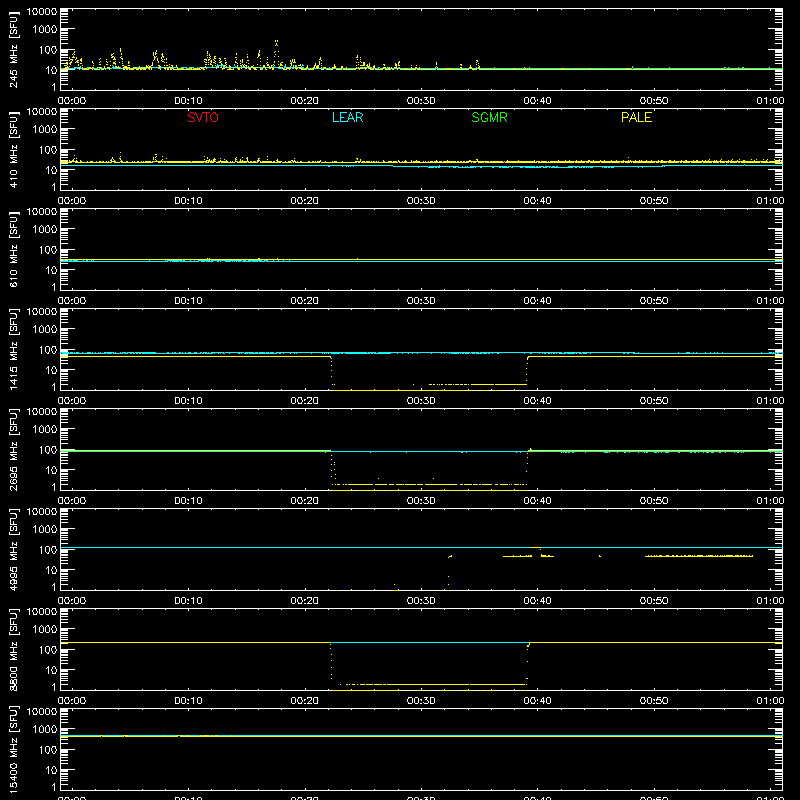Screen dimensions: 800x800
Task: Select the 410 MHz [SFU] axis title
Action: click(14, 149)
